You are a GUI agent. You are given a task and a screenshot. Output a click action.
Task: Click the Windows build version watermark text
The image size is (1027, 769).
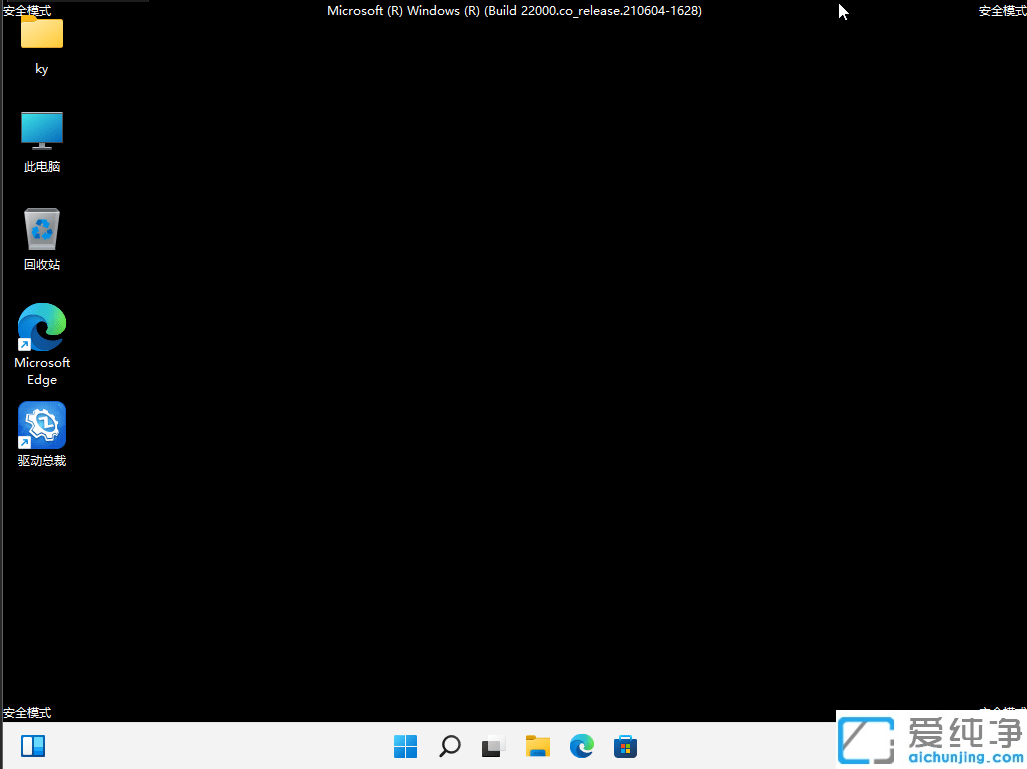click(513, 11)
